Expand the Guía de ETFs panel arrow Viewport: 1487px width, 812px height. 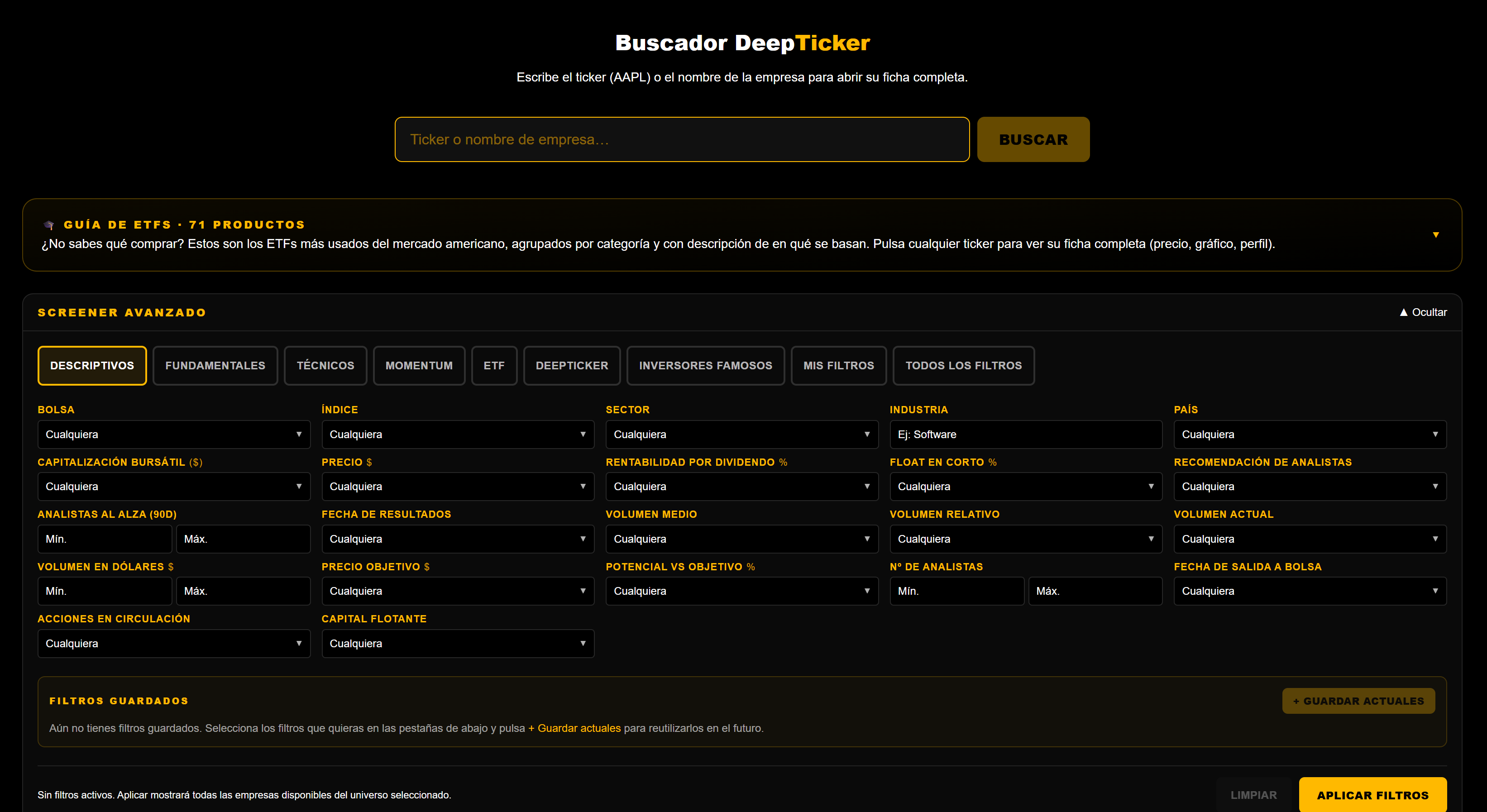[x=1436, y=235]
